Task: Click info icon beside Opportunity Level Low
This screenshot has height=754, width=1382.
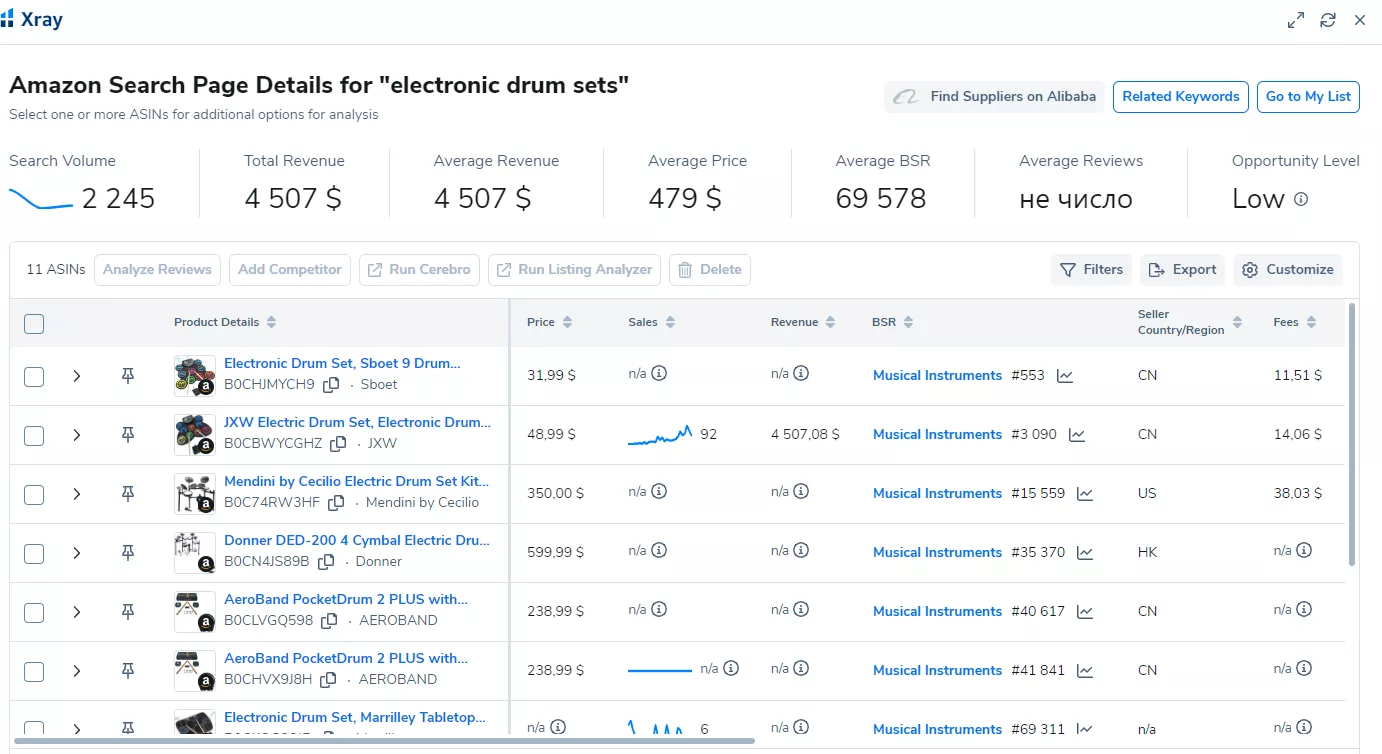Action: (1301, 199)
